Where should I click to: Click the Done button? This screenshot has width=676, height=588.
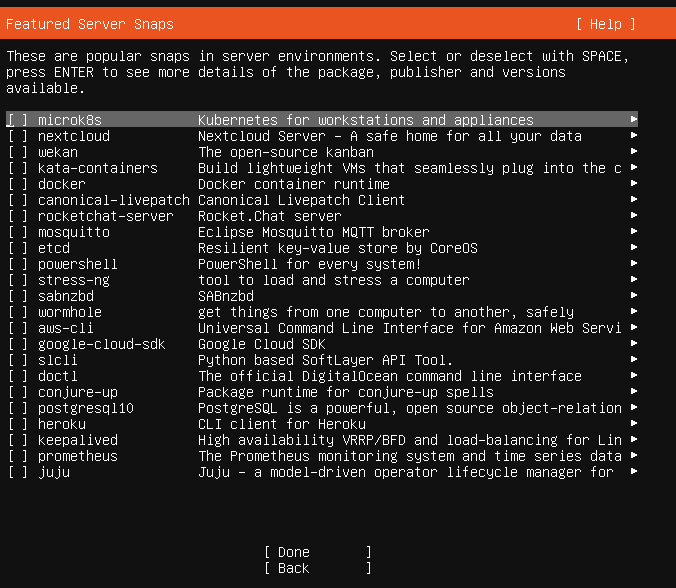pos(318,552)
